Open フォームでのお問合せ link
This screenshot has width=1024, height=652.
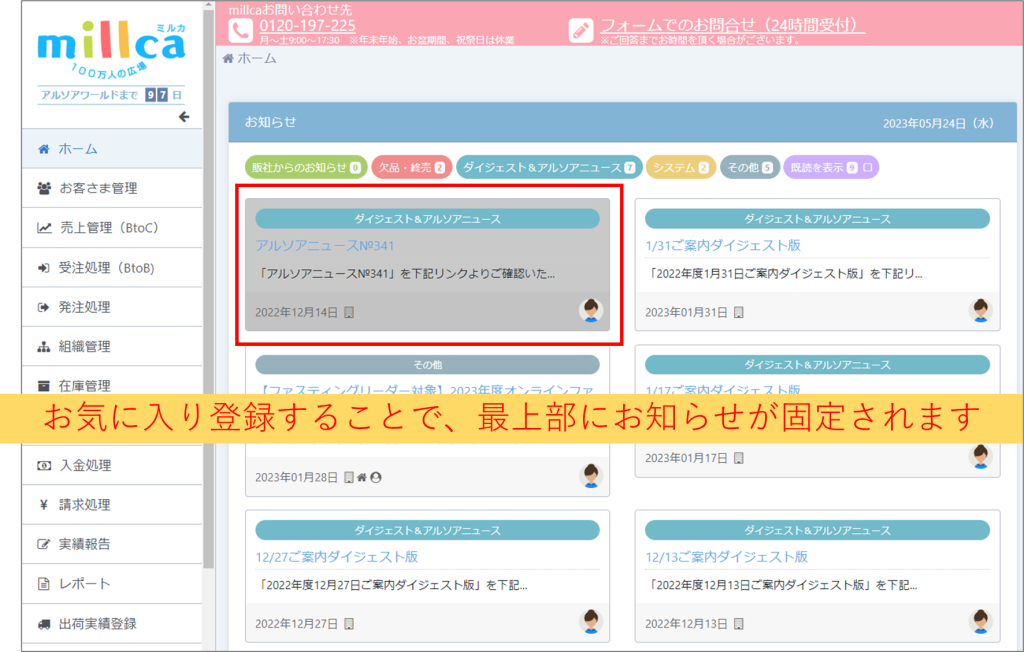732,26
